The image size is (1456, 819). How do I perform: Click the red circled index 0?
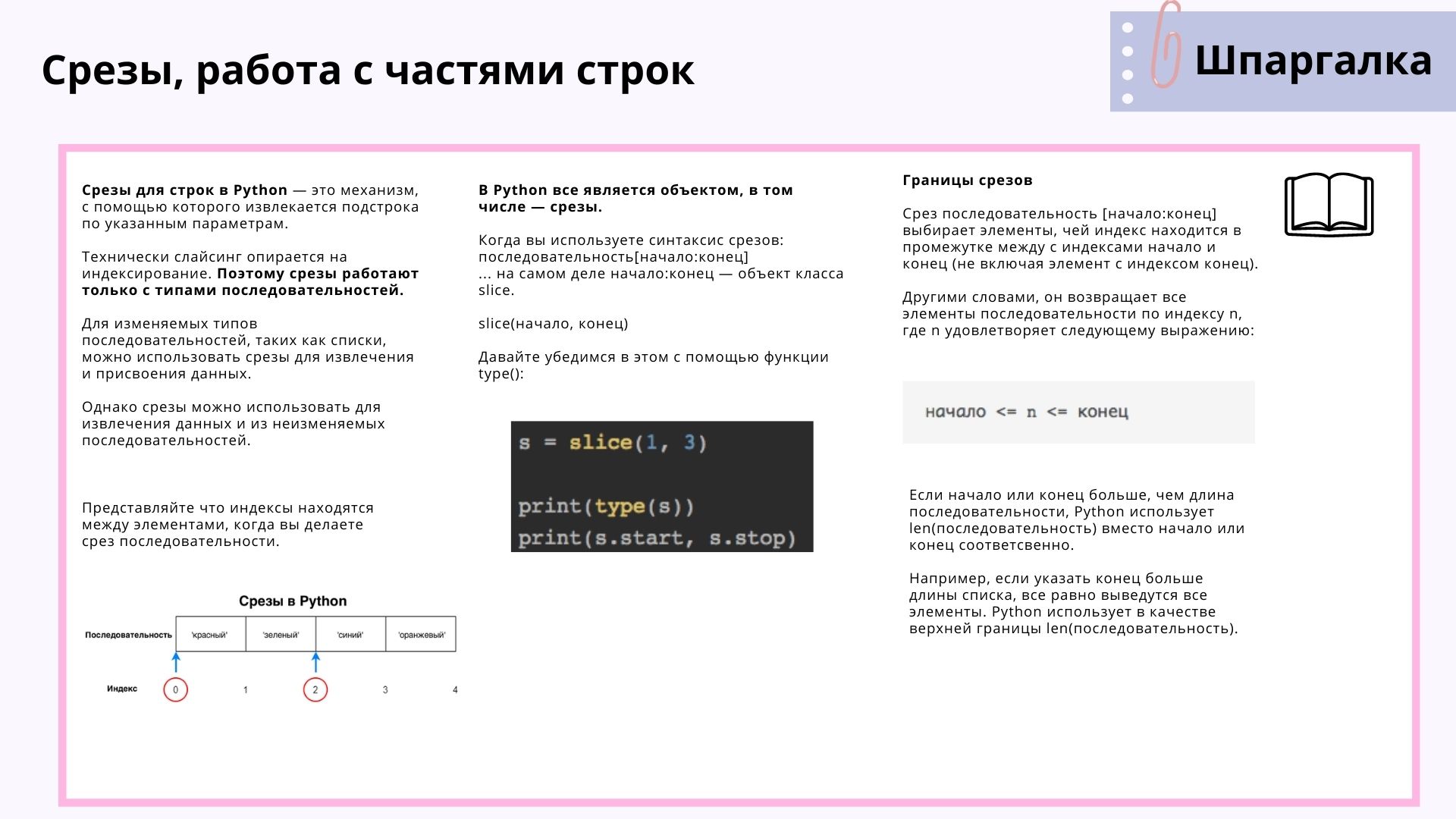[x=175, y=689]
